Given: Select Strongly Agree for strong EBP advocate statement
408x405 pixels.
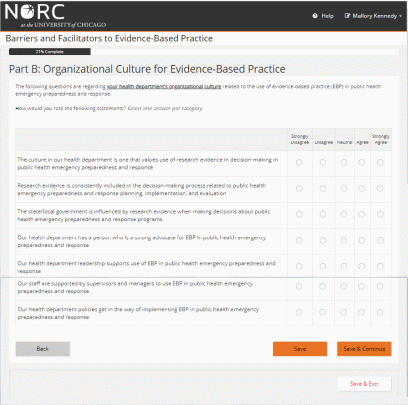Looking at the screenshot, I should pyautogui.click(x=380, y=240).
